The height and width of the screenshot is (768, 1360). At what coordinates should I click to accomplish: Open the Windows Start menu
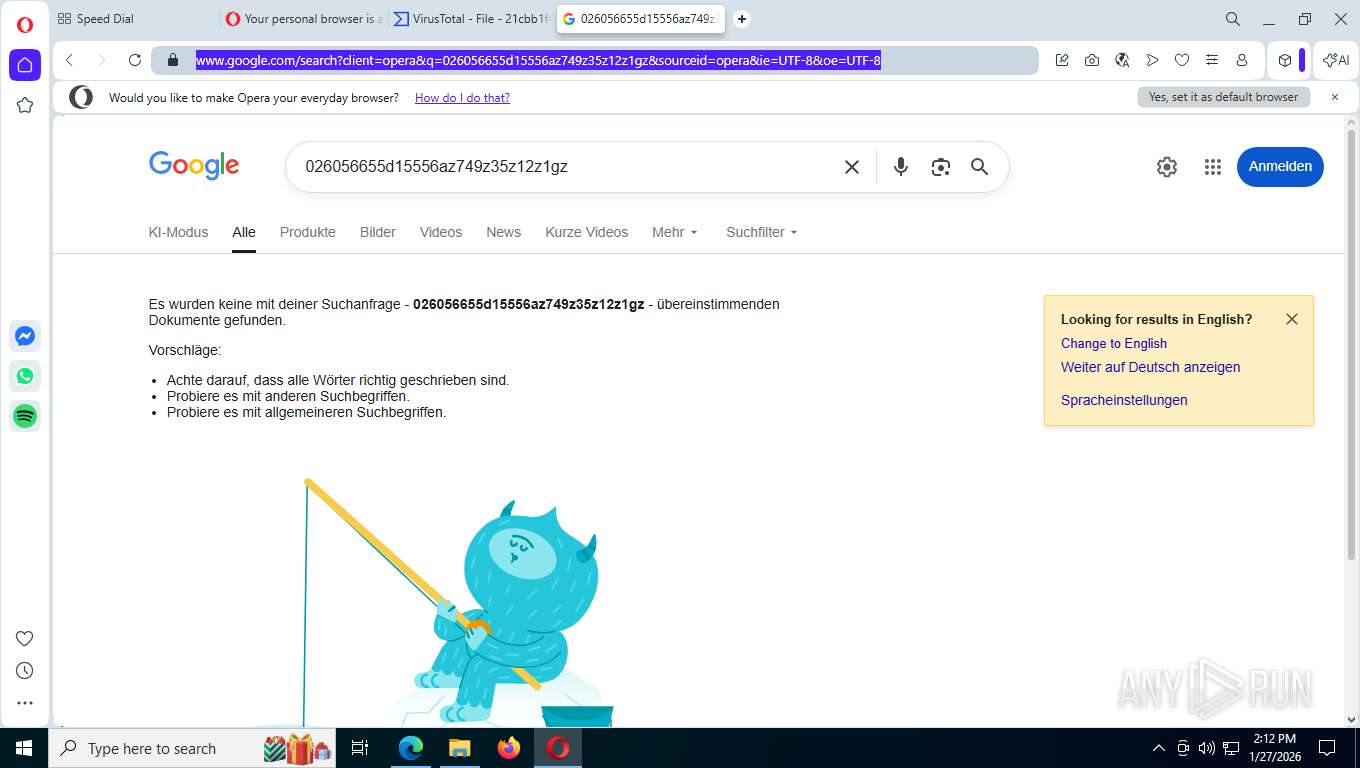(23, 748)
